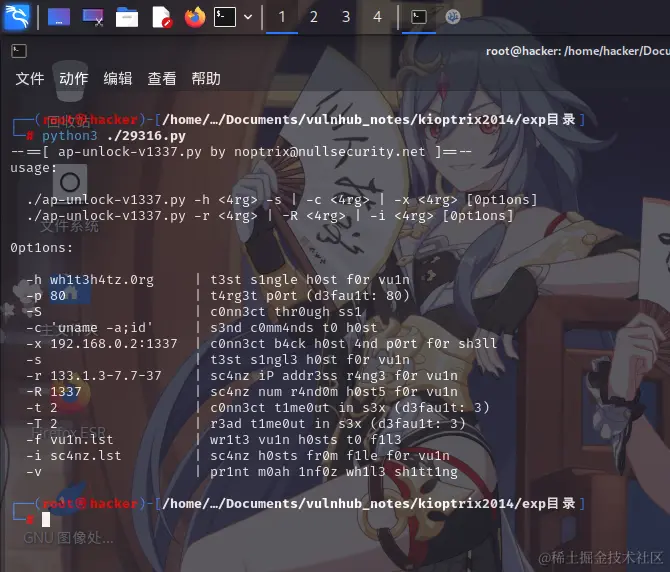Click the "'uname -a;id'" option text

pos(101,328)
